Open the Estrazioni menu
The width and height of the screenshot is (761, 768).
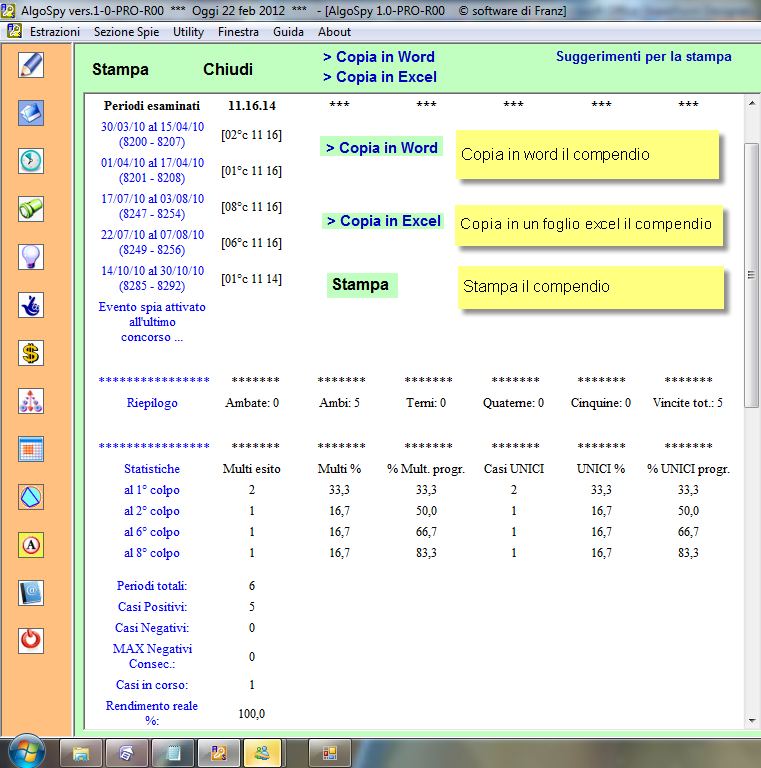(x=55, y=32)
